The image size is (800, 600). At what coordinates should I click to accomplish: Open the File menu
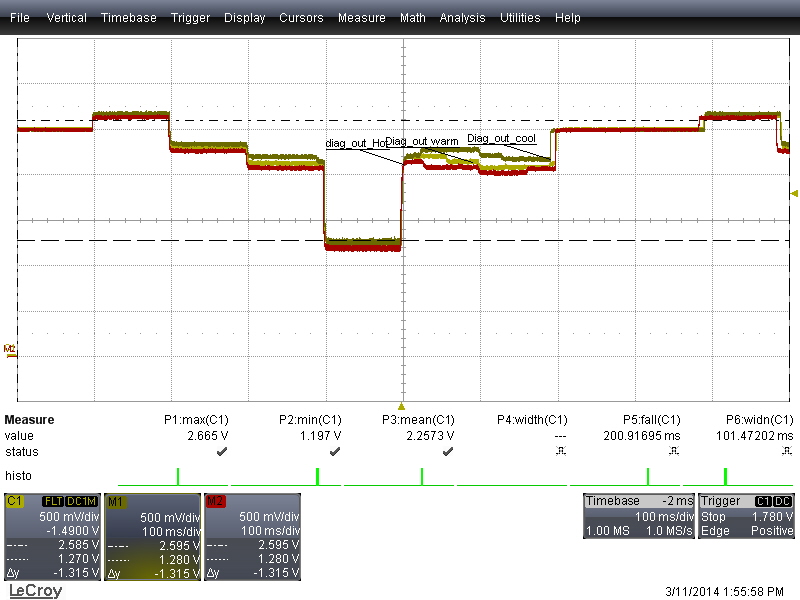coord(20,18)
